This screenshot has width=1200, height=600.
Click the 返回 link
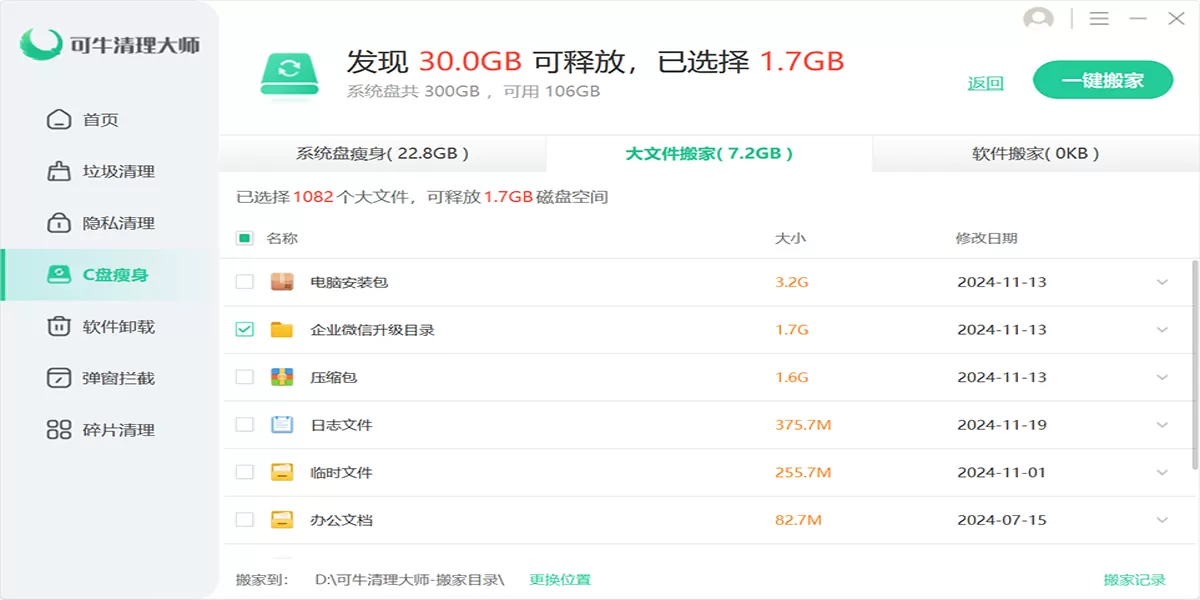(985, 83)
